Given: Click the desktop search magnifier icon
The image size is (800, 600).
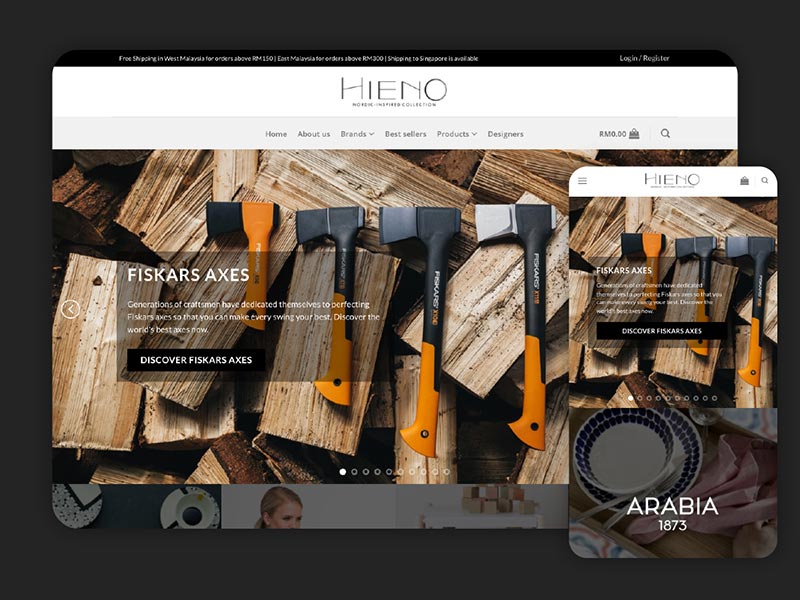Looking at the screenshot, I should tap(665, 133).
